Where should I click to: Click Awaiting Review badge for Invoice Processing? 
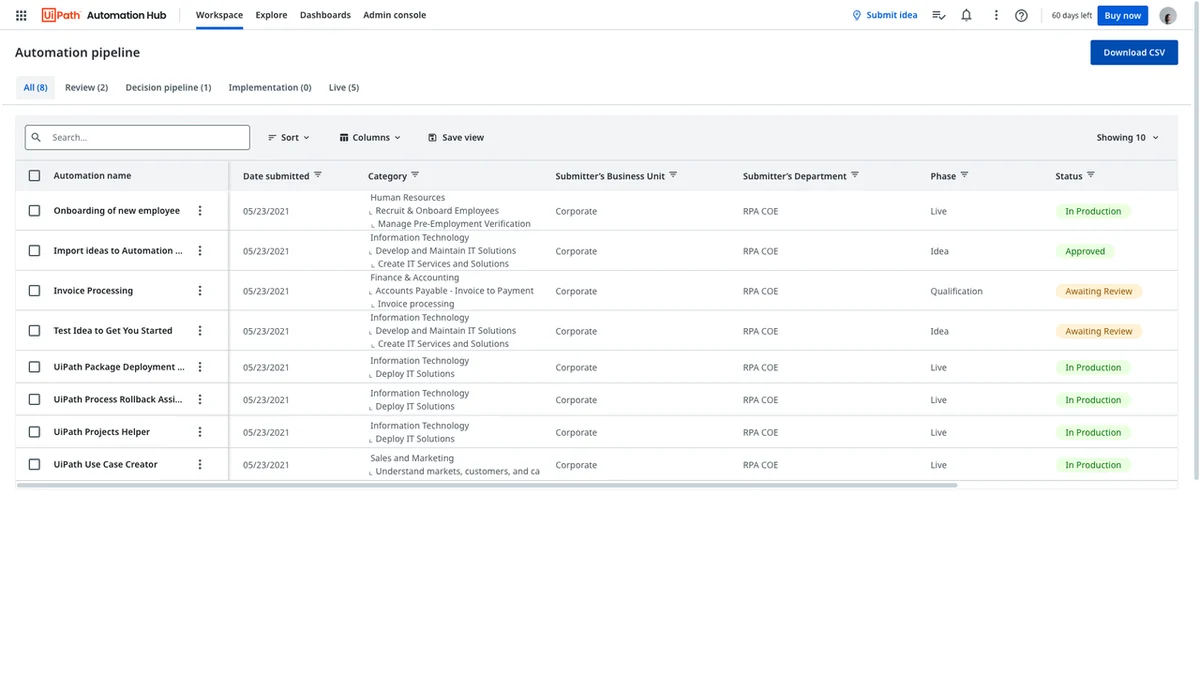coord(1099,291)
